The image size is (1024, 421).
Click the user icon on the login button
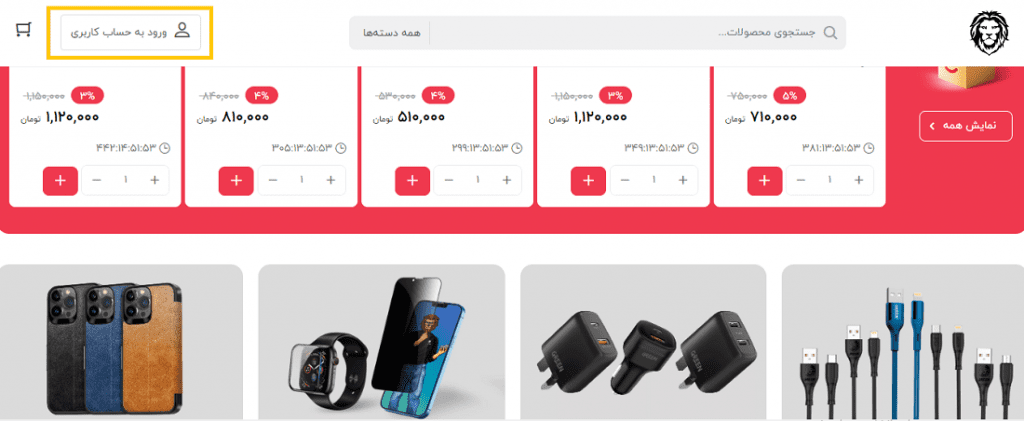click(x=182, y=31)
